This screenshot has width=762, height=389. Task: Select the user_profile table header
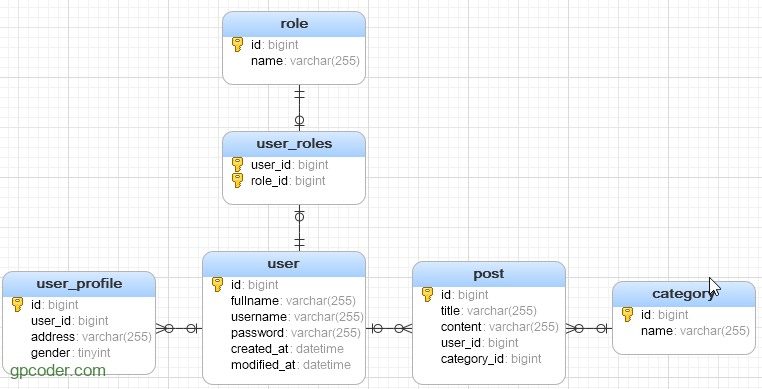[x=79, y=284]
